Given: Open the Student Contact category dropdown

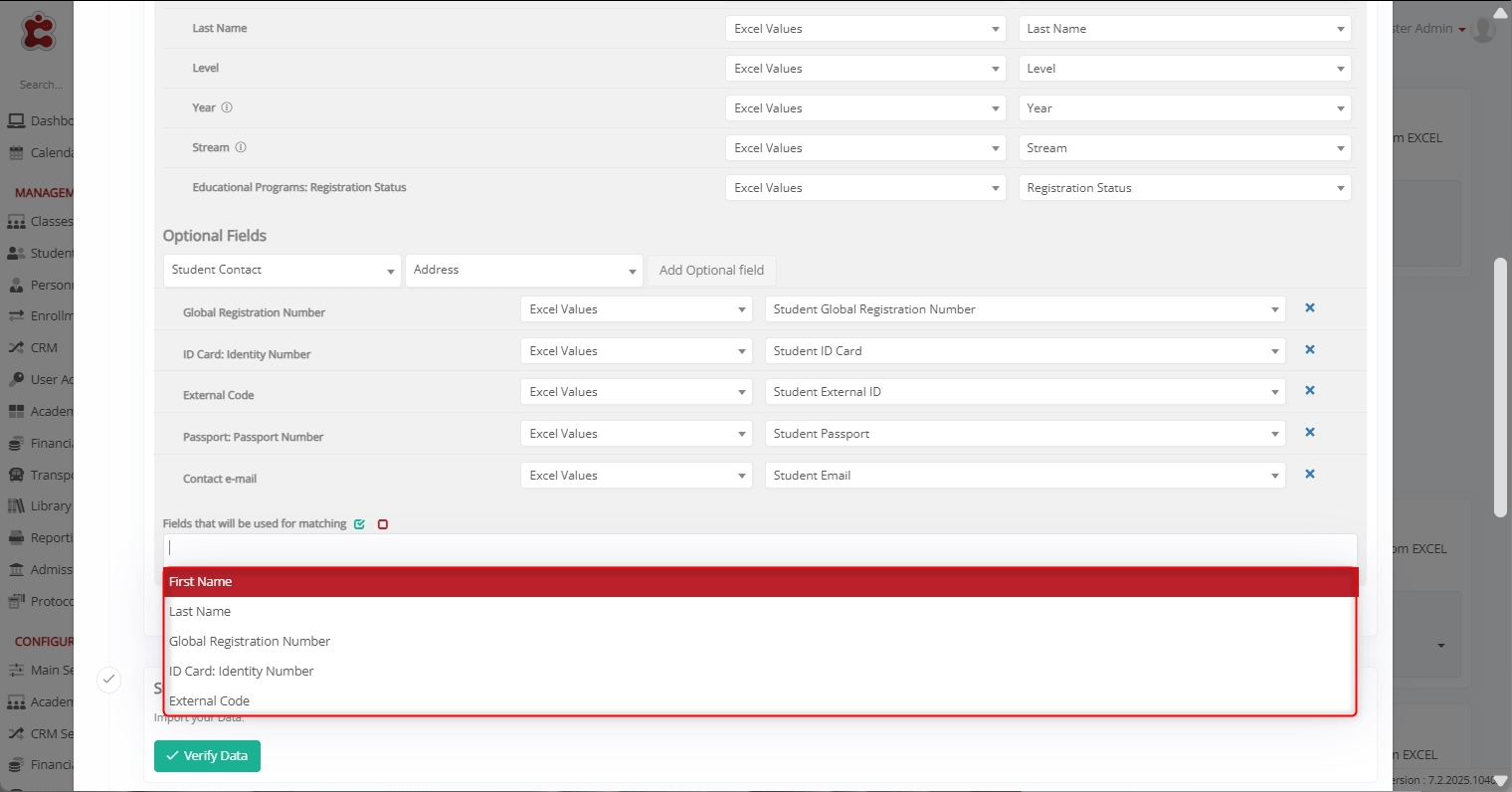Looking at the screenshot, I should (283, 271).
